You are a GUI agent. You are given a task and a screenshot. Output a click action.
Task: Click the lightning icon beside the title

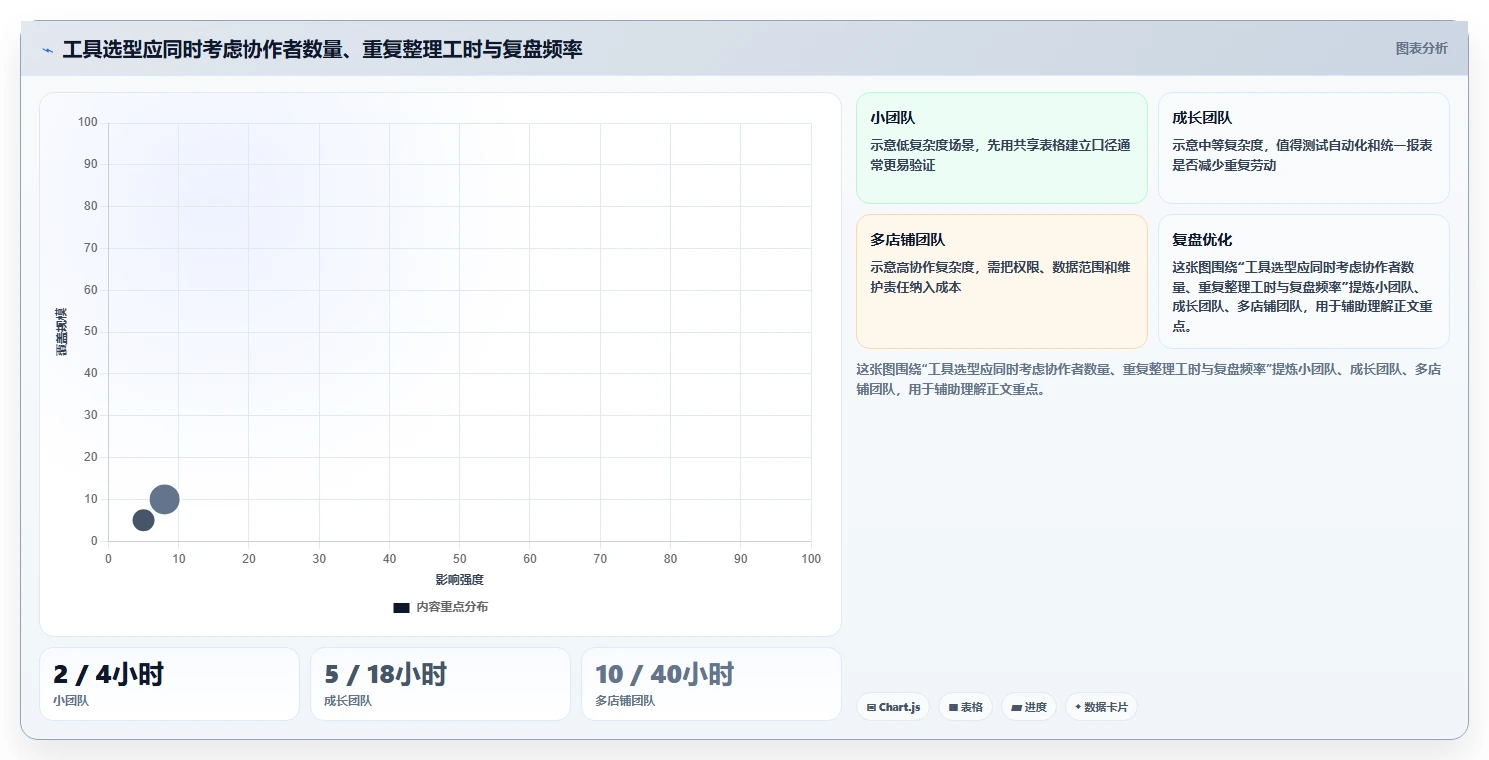pos(47,50)
